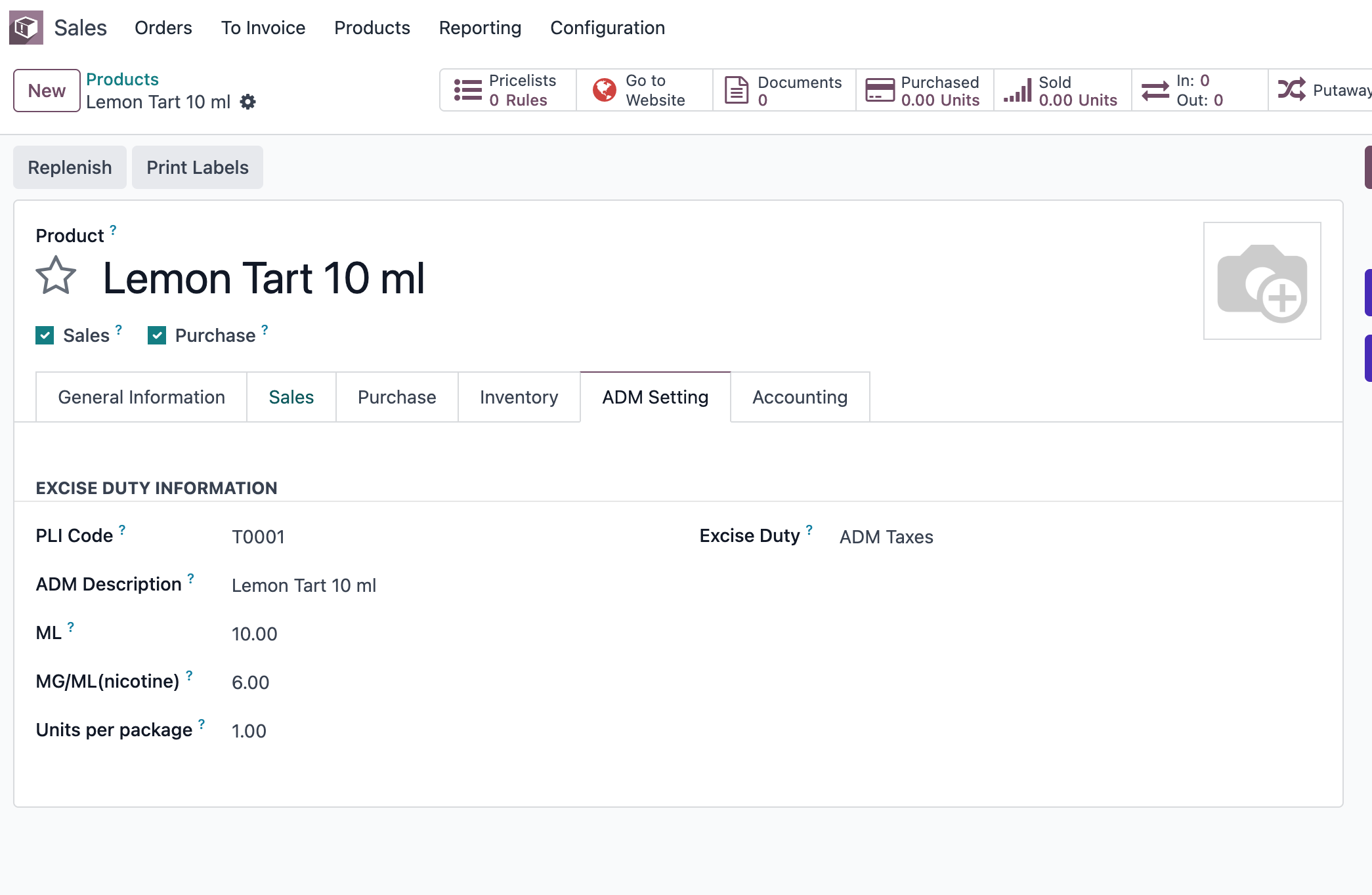Viewport: 1372px width, 895px height.
Task: Click the gear icon beside Lemon Tart breadcrumb
Action: (x=247, y=102)
